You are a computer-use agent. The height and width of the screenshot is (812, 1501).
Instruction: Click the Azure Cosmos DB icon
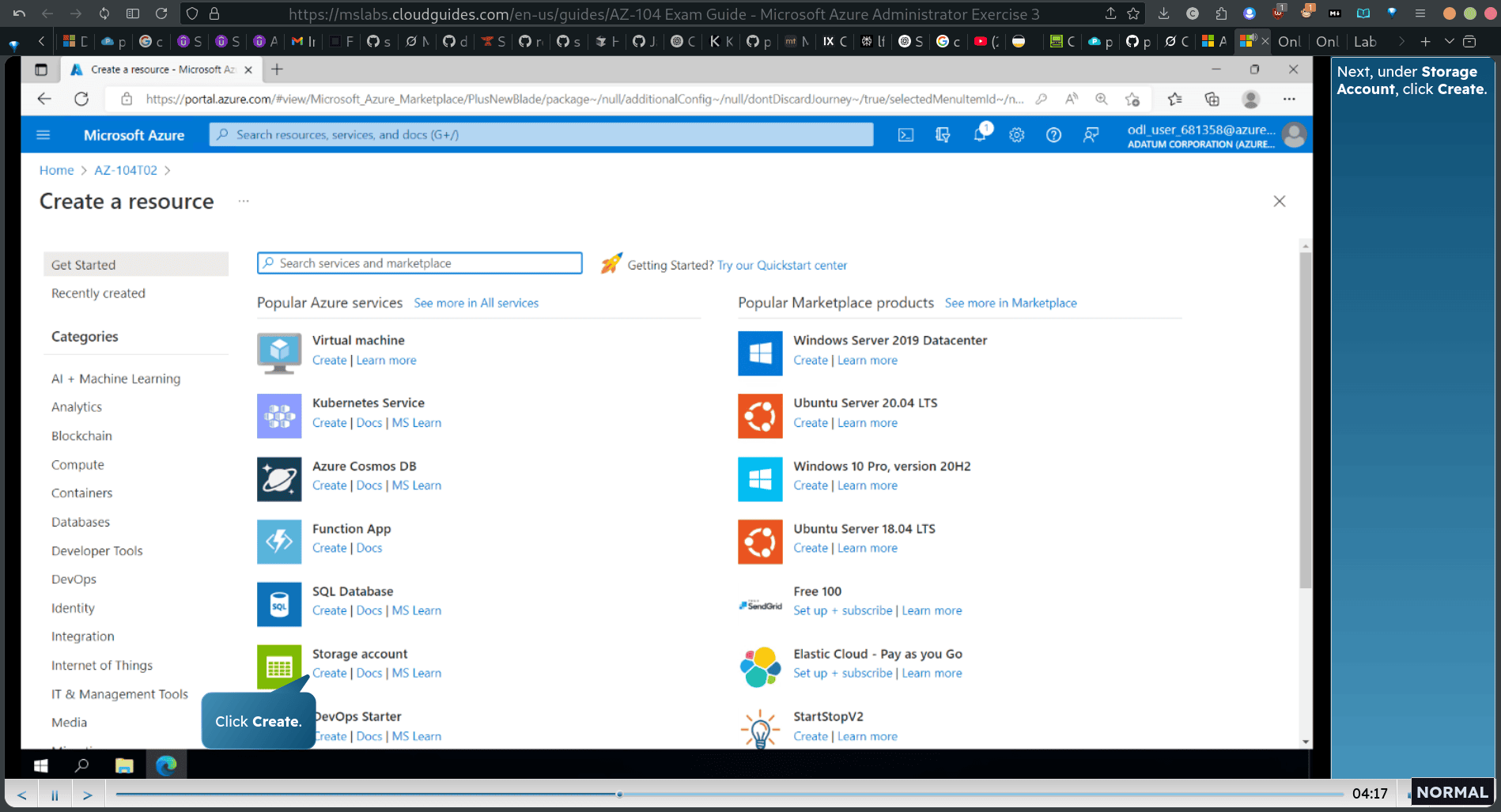point(279,479)
